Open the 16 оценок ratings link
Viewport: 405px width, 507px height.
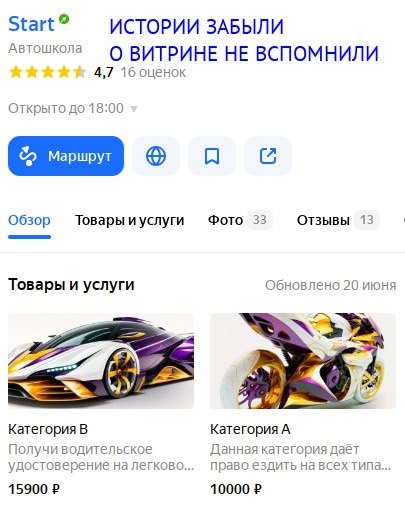click(153, 72)
